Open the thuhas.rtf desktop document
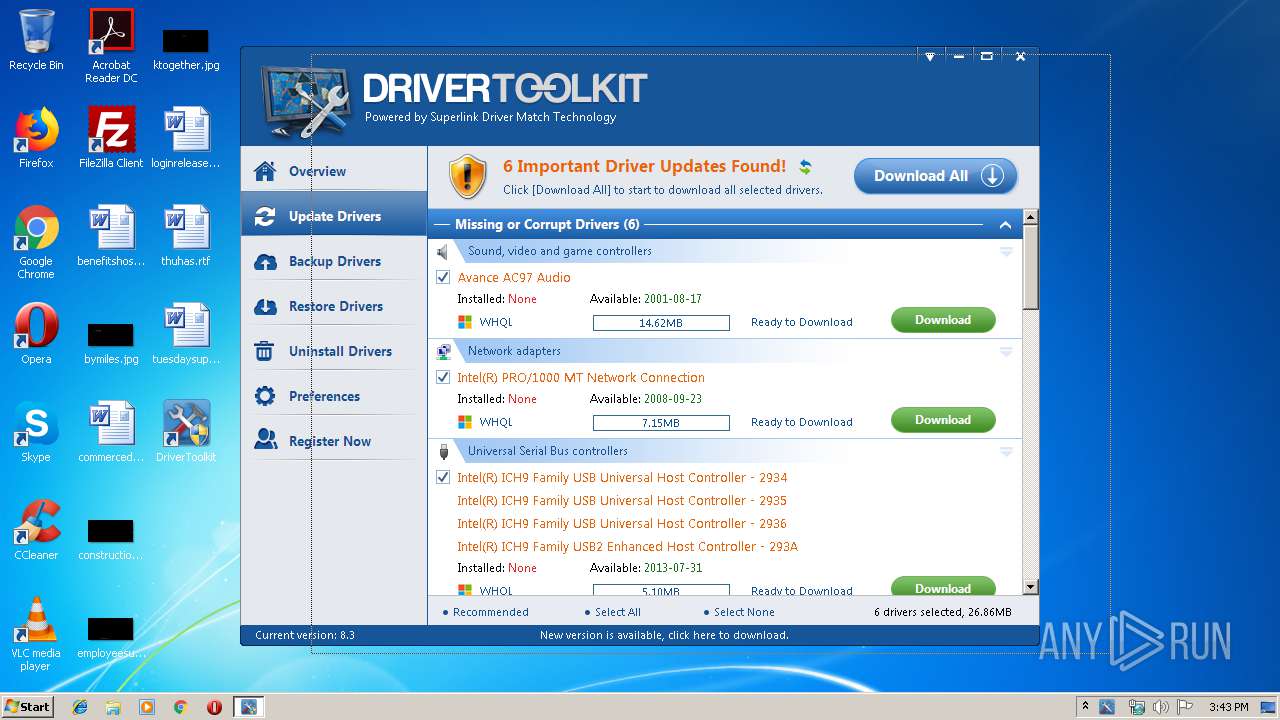 click(186, 237)
